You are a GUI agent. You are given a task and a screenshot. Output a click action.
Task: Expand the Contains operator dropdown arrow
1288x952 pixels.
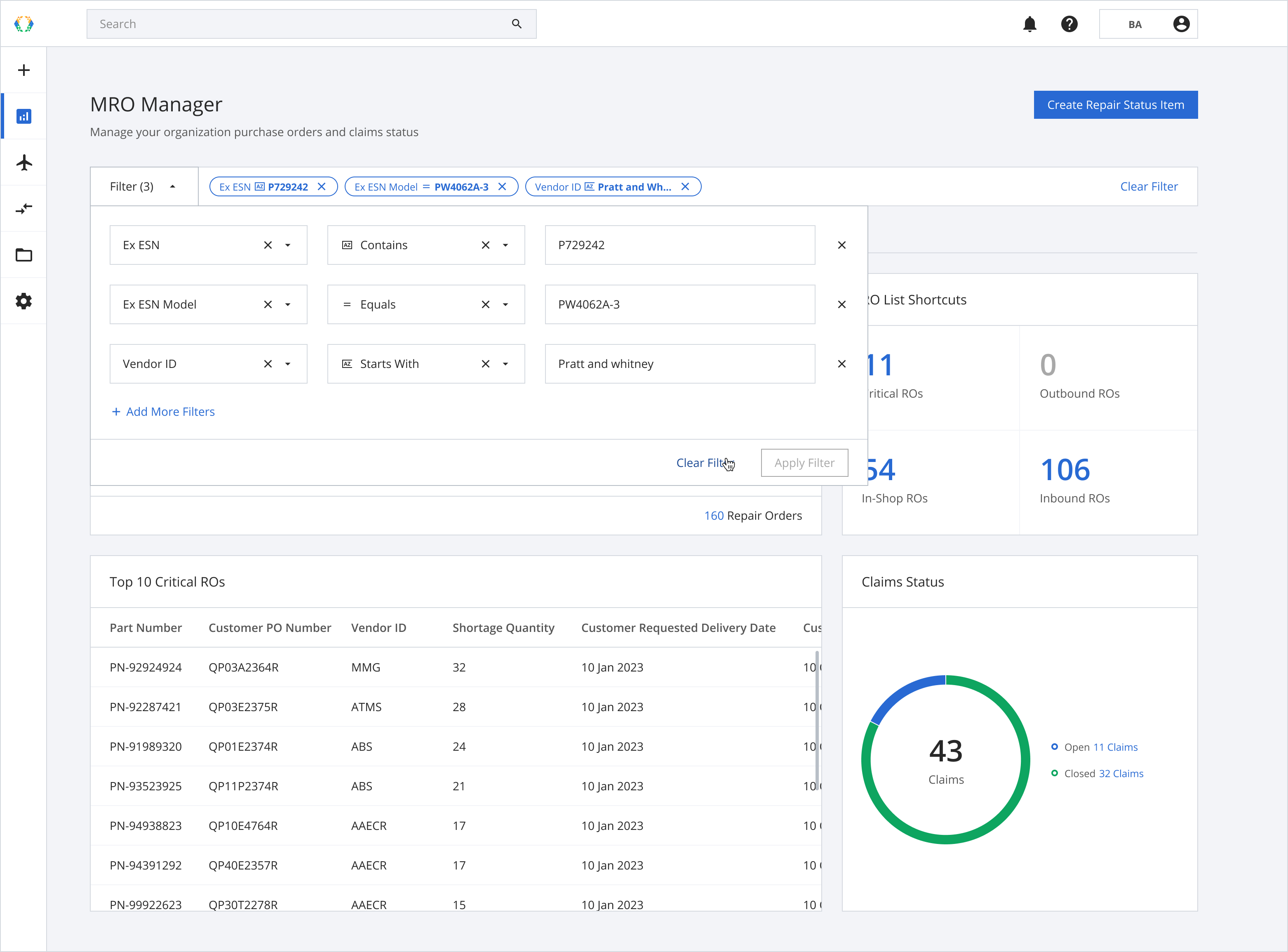[506, 245]
